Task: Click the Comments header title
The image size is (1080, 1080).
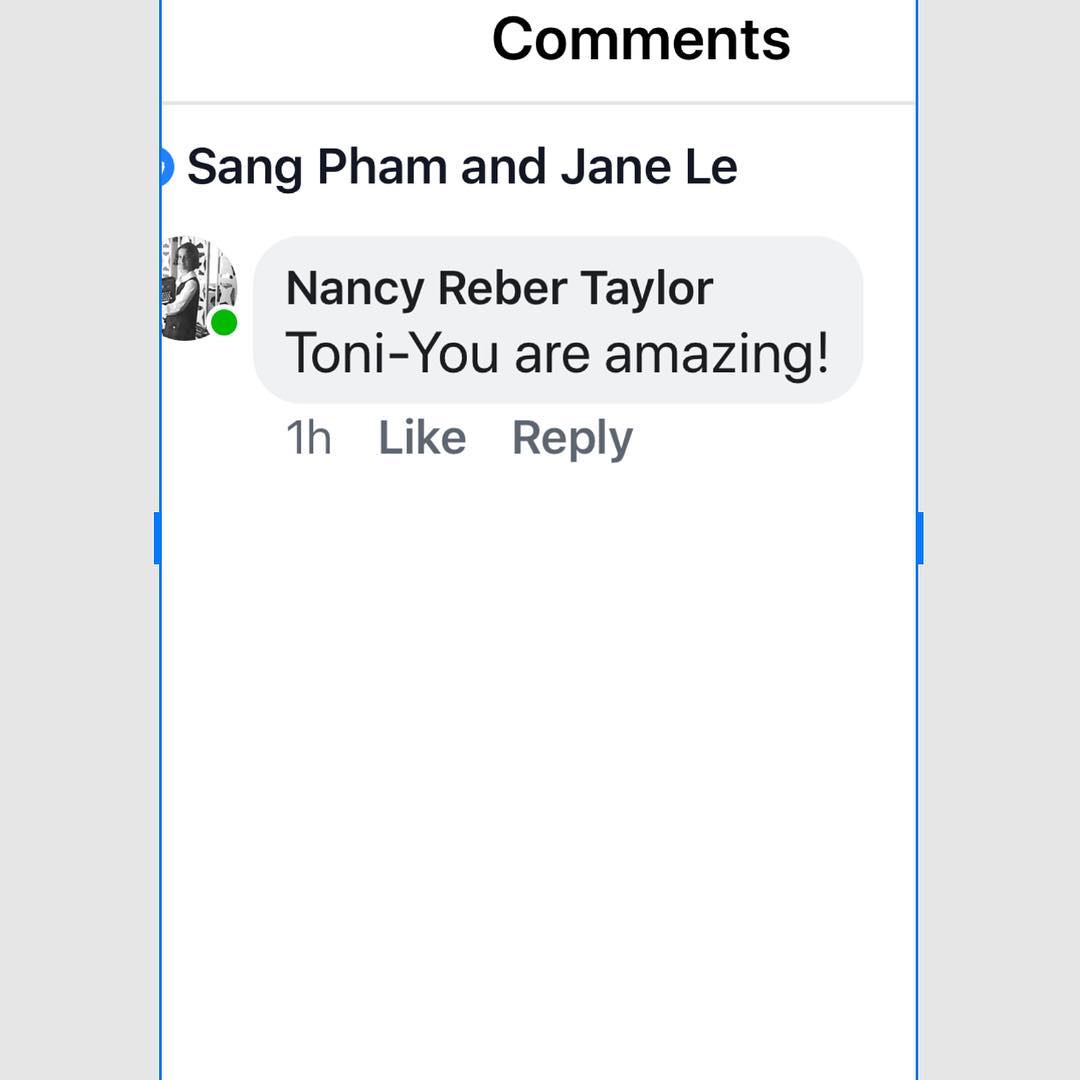Action: coord(641,39)
